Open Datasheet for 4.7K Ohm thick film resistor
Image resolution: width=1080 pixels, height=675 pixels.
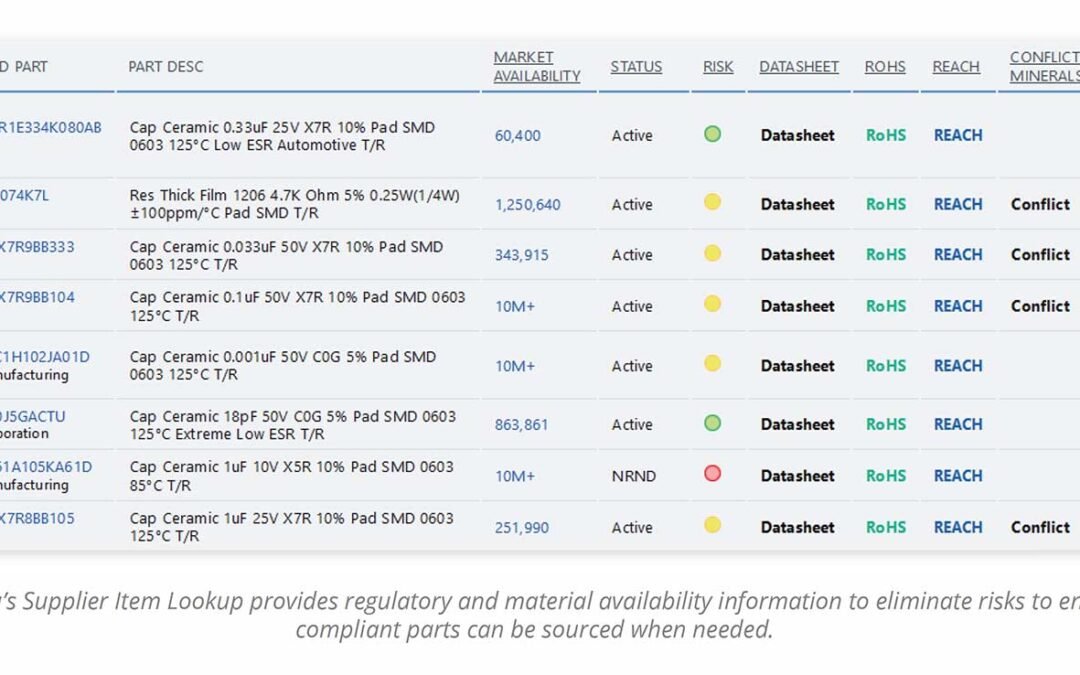[798, 204]
